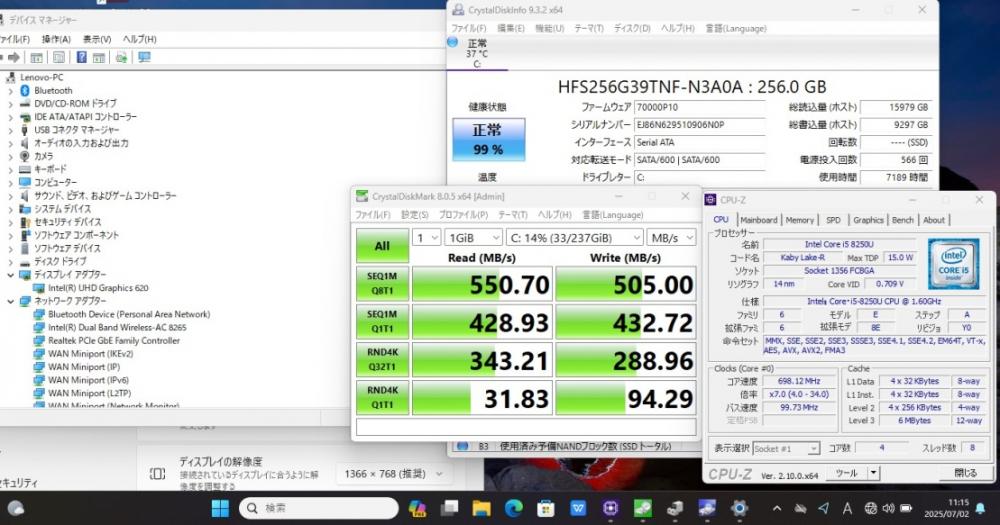Image resolution: width=1000 pixels, height=525 pixels.
Task: Run the RND4K Q32T1 test button
Action: [382, 360]
